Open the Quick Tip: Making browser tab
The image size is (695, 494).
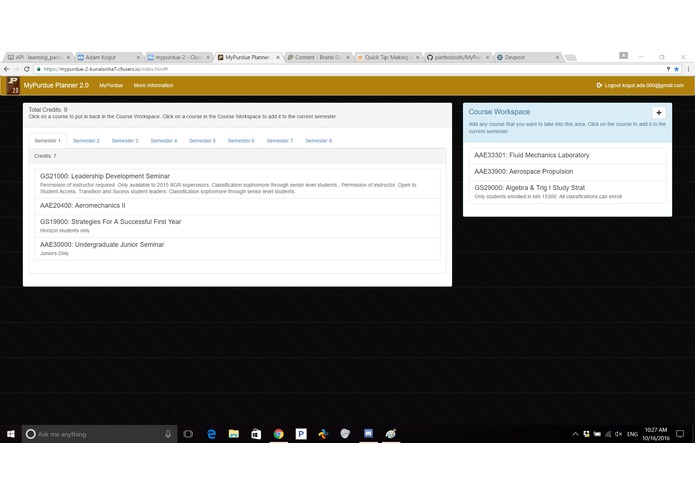388,57
